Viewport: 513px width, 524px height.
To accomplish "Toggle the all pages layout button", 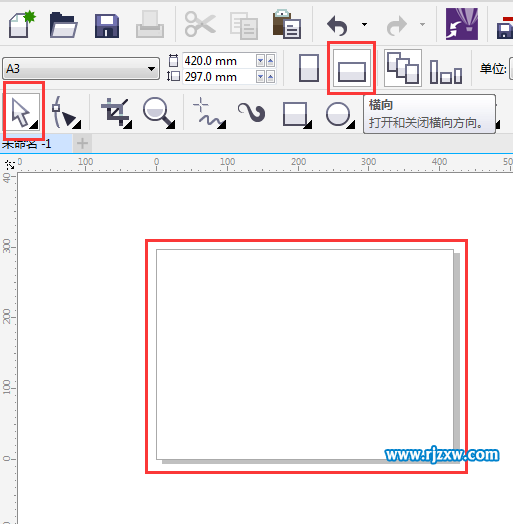I will tap(403, 68).
